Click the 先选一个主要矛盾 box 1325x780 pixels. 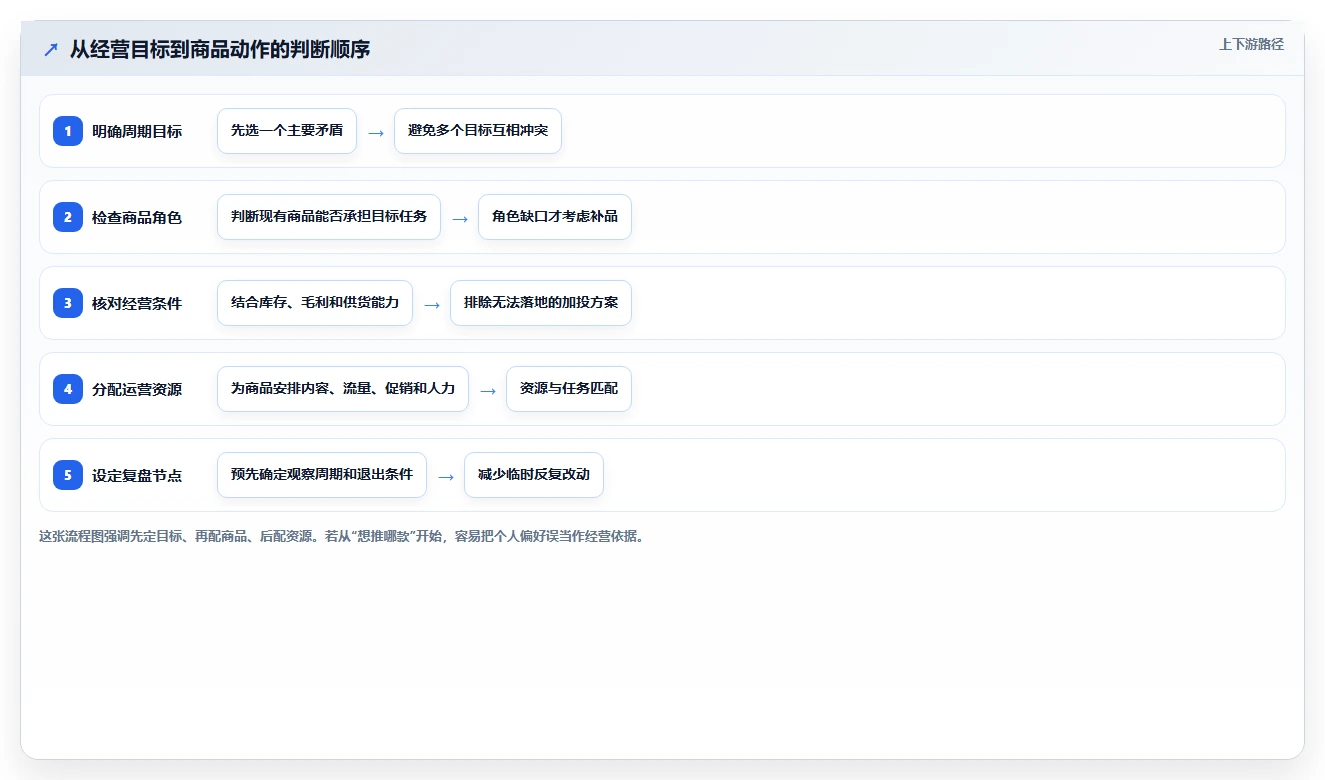(287, 131)
